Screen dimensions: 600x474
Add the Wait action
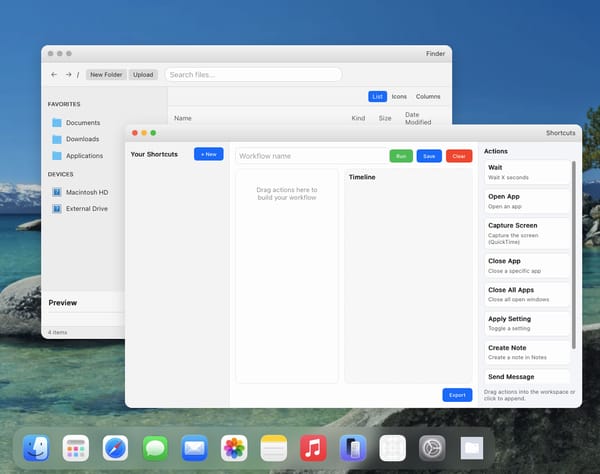click(527, 172)
